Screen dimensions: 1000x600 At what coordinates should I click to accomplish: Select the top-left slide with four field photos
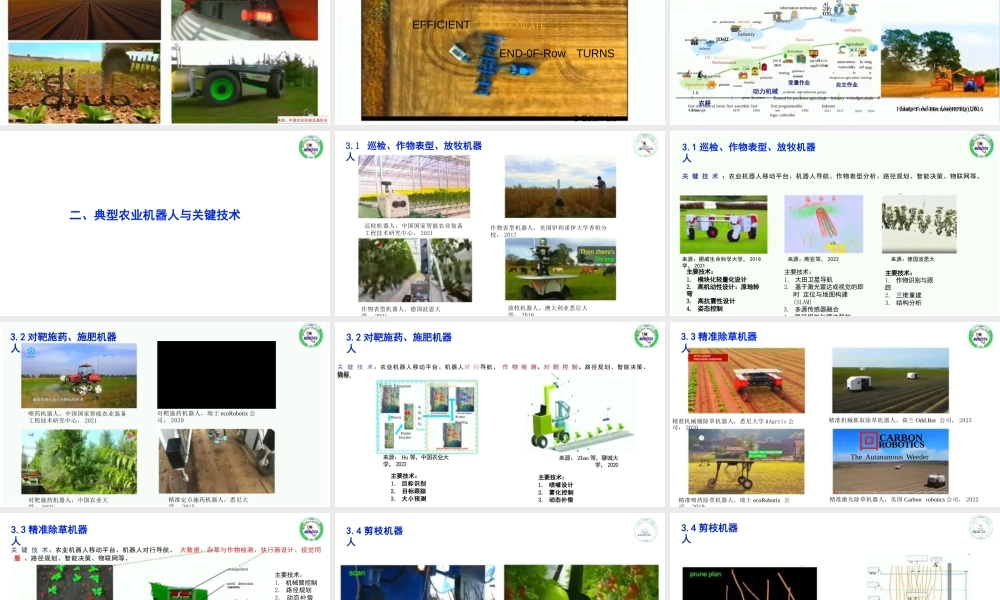point(165,61)
